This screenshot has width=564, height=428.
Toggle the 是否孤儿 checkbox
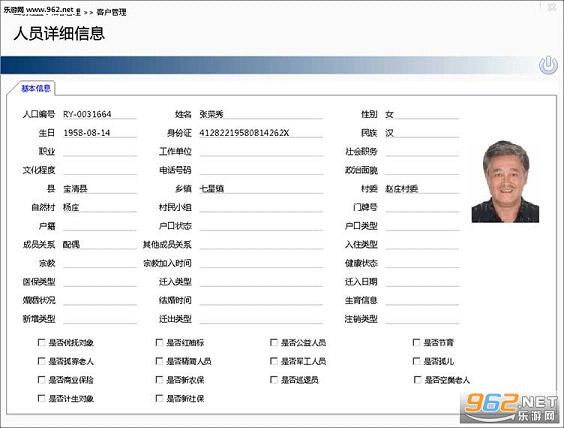click(416, 361)
